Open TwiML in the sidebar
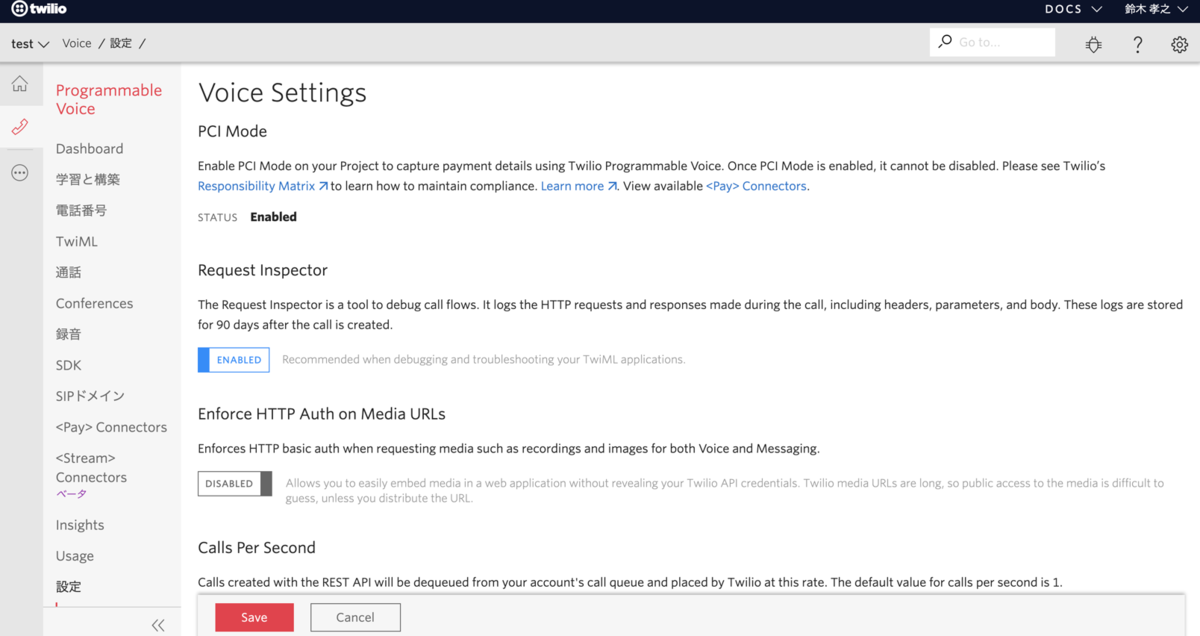The width and height of the screenshot is (1200, 636). [77, 242]
